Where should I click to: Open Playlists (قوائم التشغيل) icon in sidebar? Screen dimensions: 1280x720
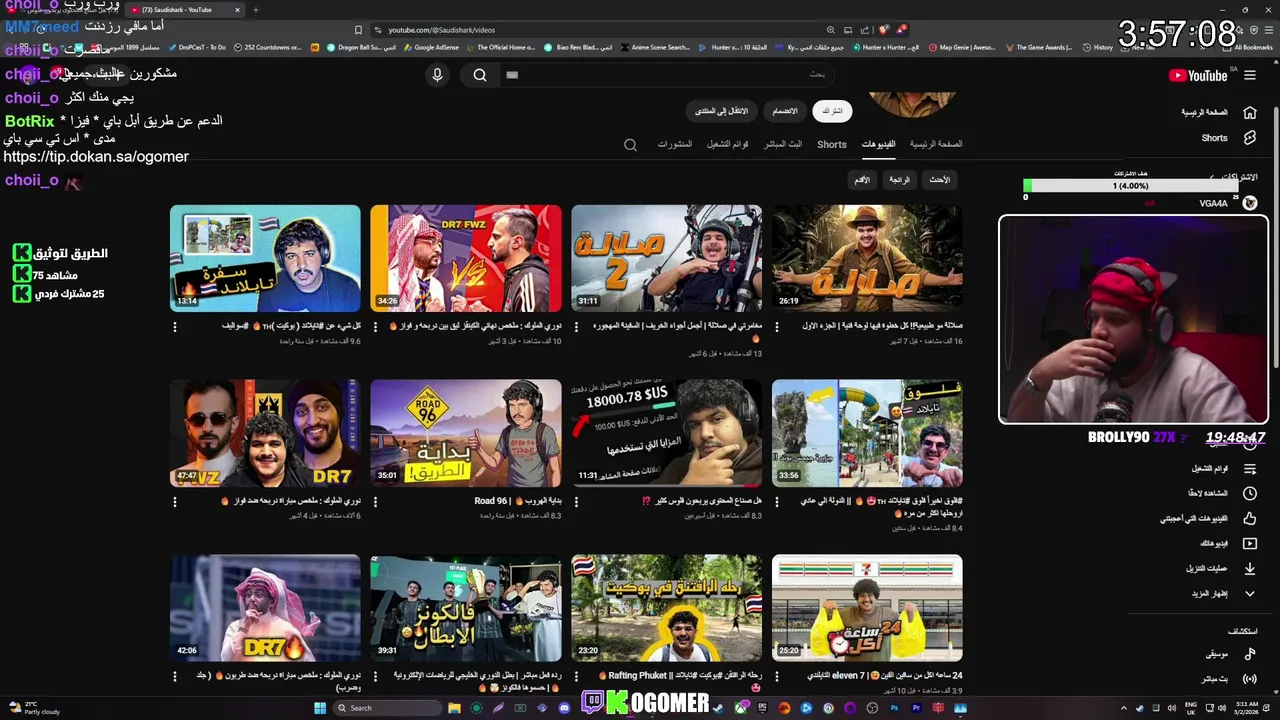[x=1249, y=468]
